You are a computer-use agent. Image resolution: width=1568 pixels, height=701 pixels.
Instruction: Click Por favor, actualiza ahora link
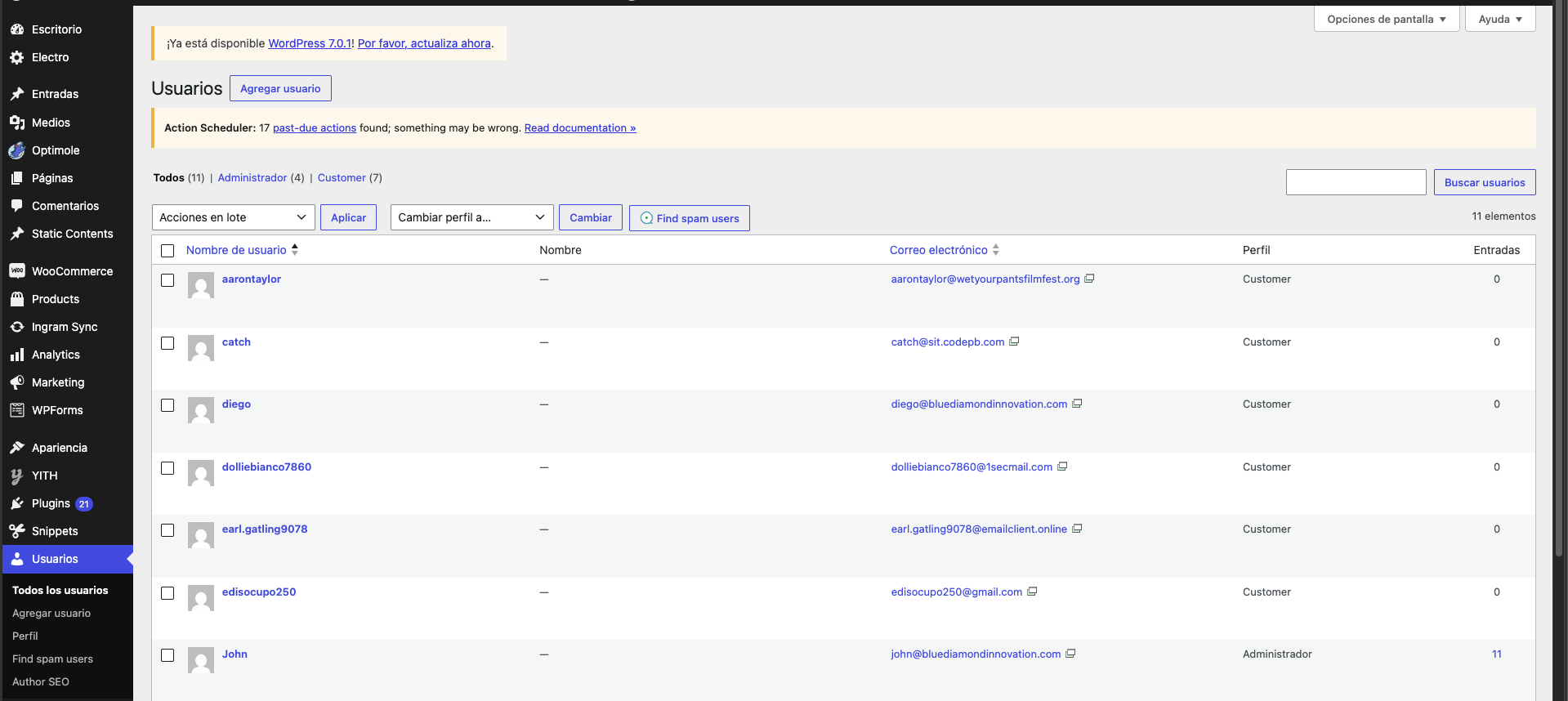point(424,43)
